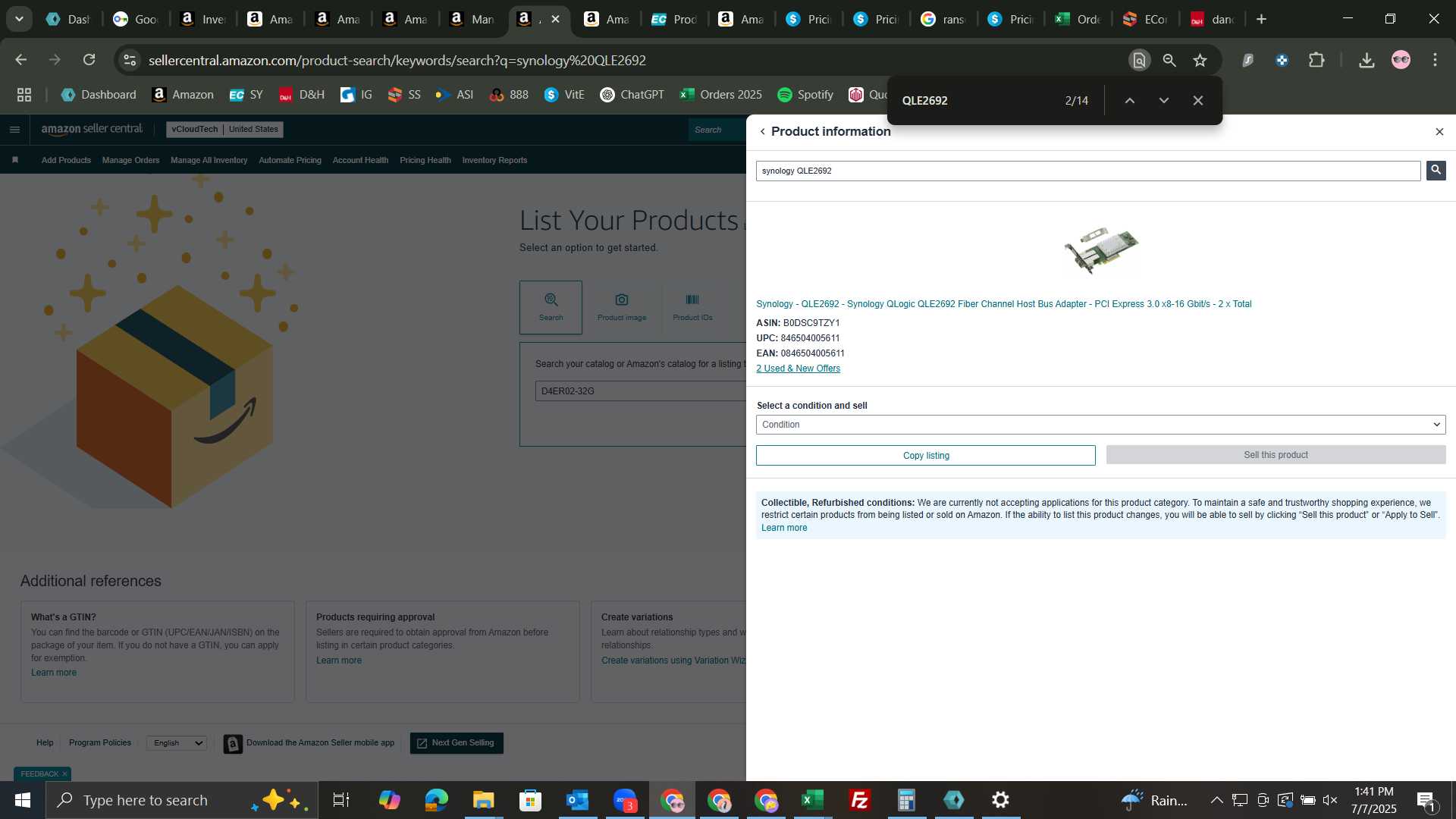The height and width of the screenshot is (819, 1456).
Task: Click the search magnifier button in Product information
Action: click(x=1436, y=171)
